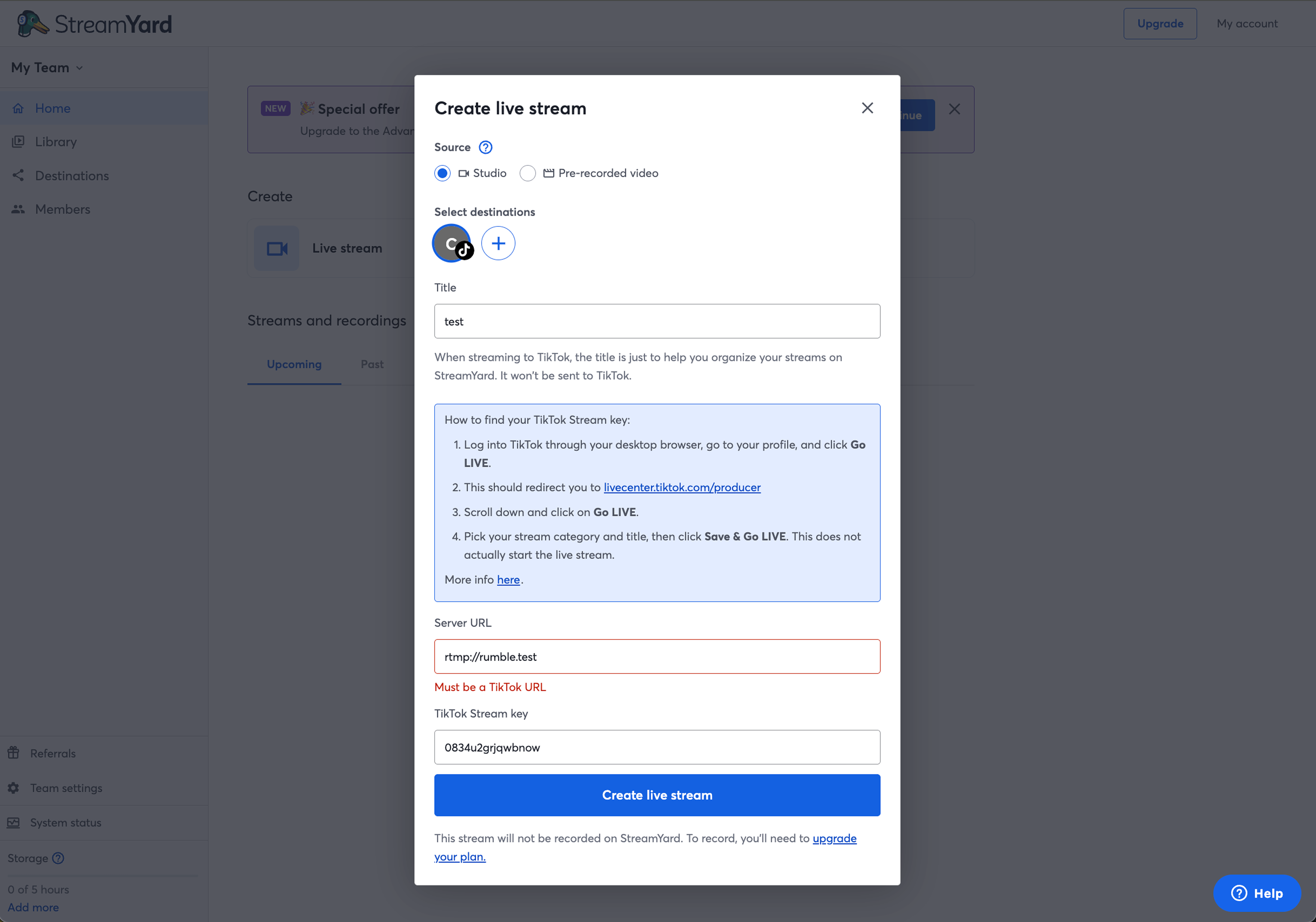The width and height of the screenshot is (1316, 922).
Task: Open the Storage help icon
Action: pos(58,858)
